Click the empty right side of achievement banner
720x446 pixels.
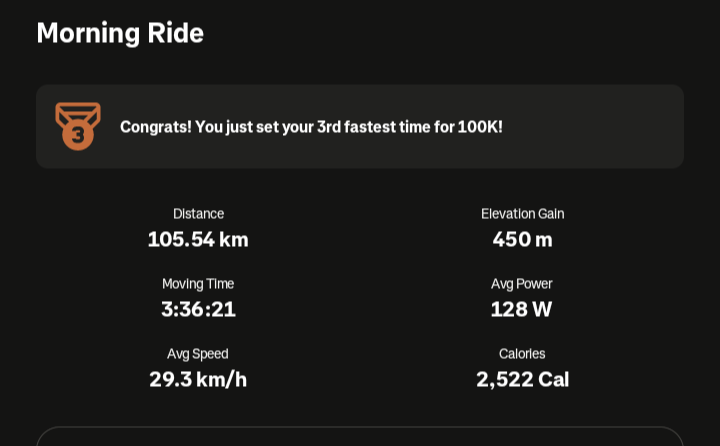coord(600,127)
